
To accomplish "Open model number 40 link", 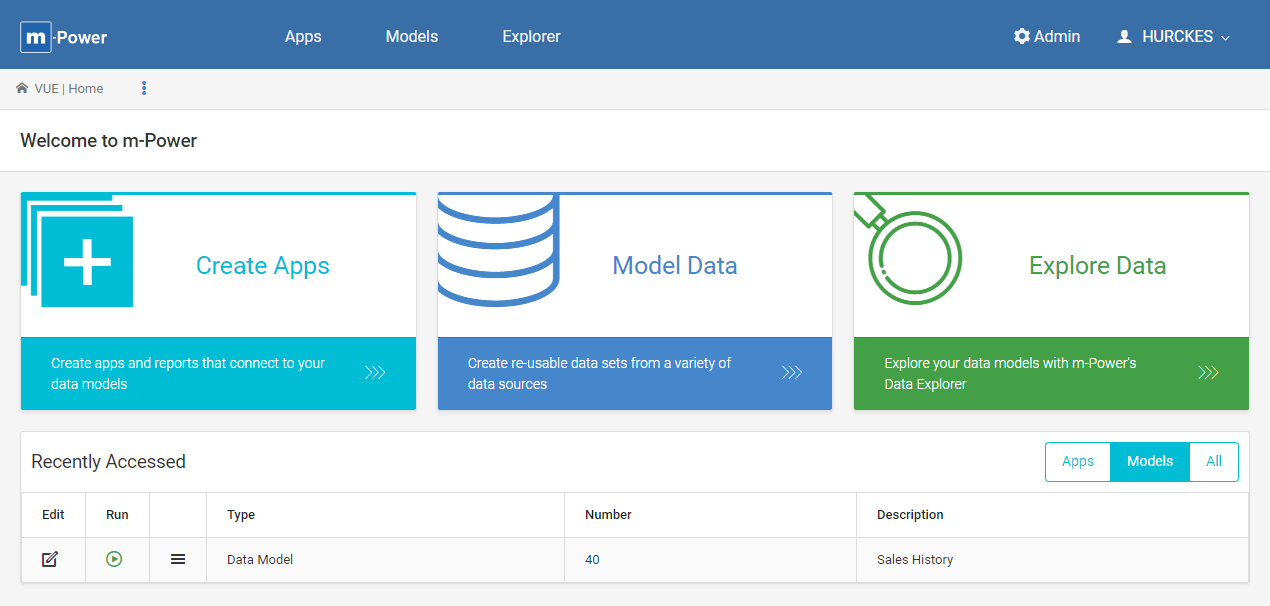I will [592, 560].
